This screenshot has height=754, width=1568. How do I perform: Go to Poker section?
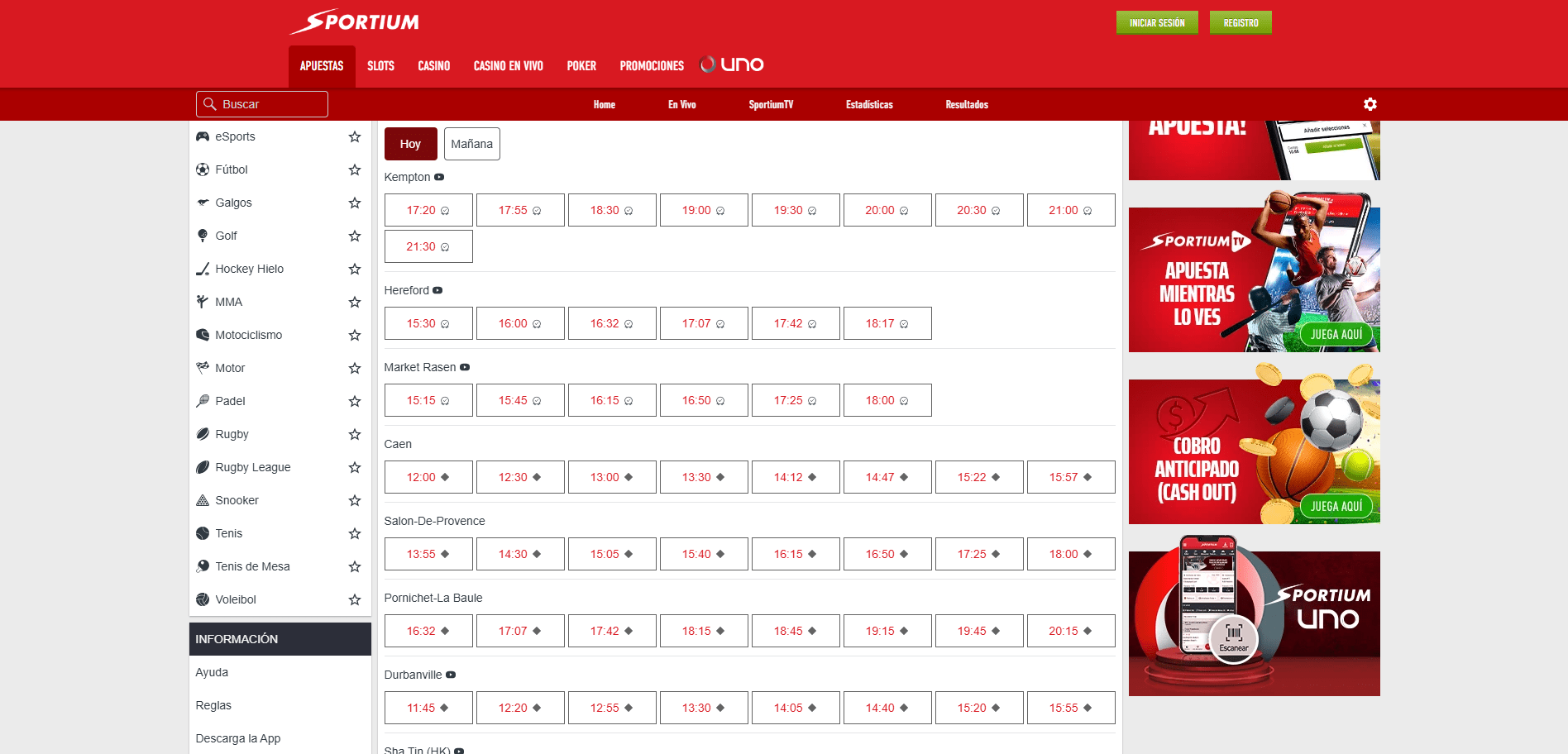click(581, 66)
